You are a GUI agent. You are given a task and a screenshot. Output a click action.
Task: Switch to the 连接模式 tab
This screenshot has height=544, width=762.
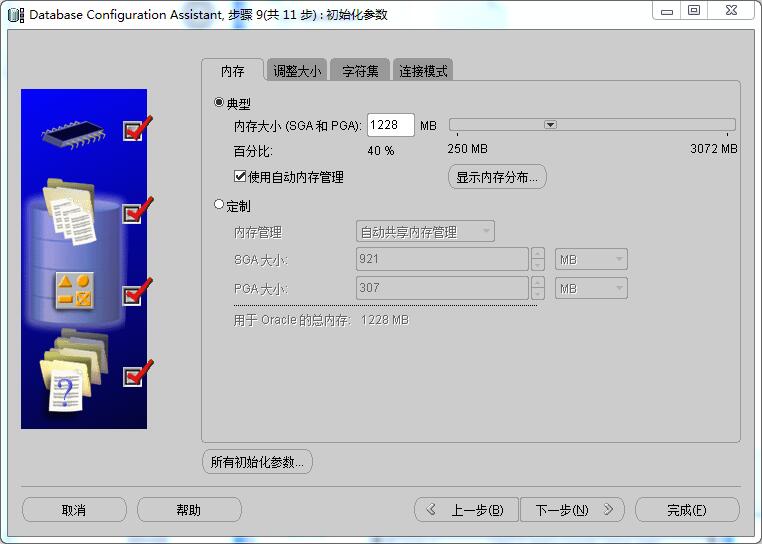[x=423, y=71]
